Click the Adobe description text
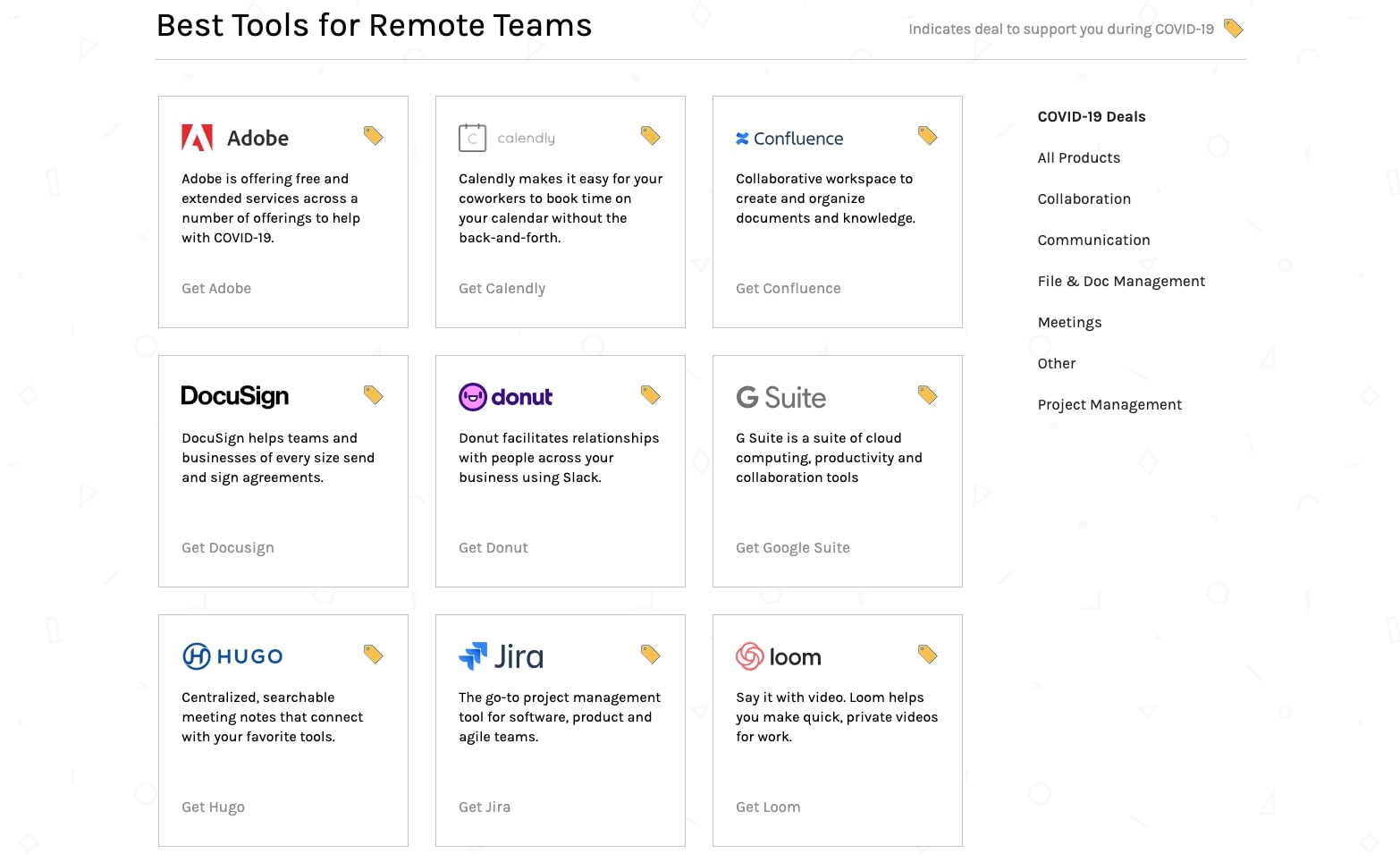The height and width of the screenshot is (862, 1400). click(271, 208)
